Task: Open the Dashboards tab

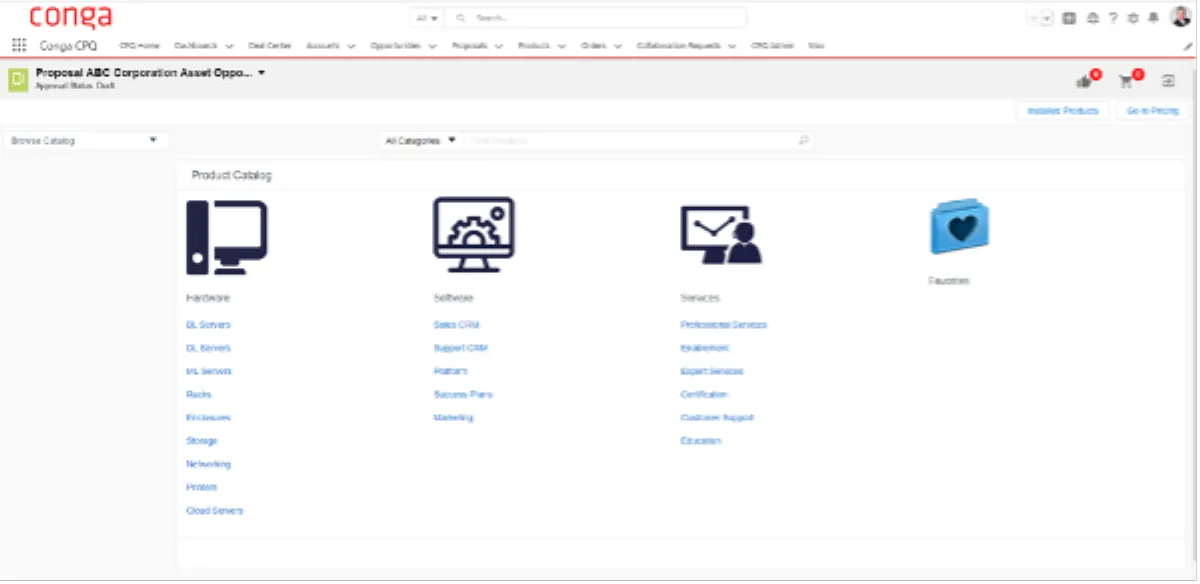Action: pyautogui.click(x=196, y=46)
